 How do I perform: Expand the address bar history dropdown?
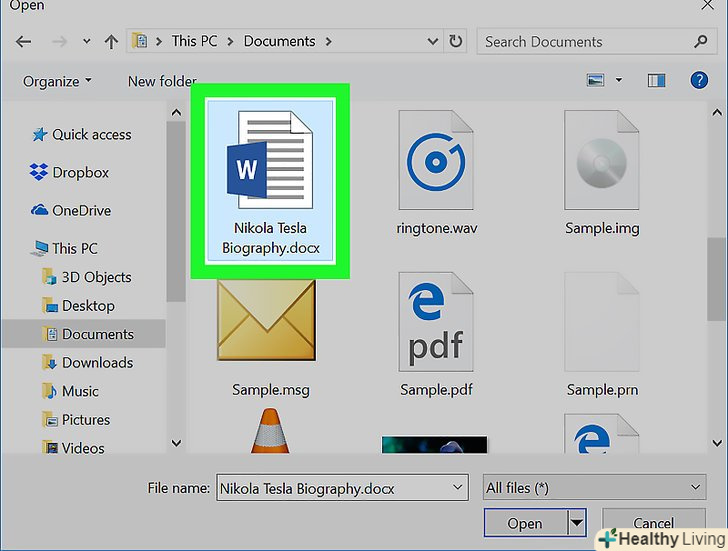tap(433, 41)
